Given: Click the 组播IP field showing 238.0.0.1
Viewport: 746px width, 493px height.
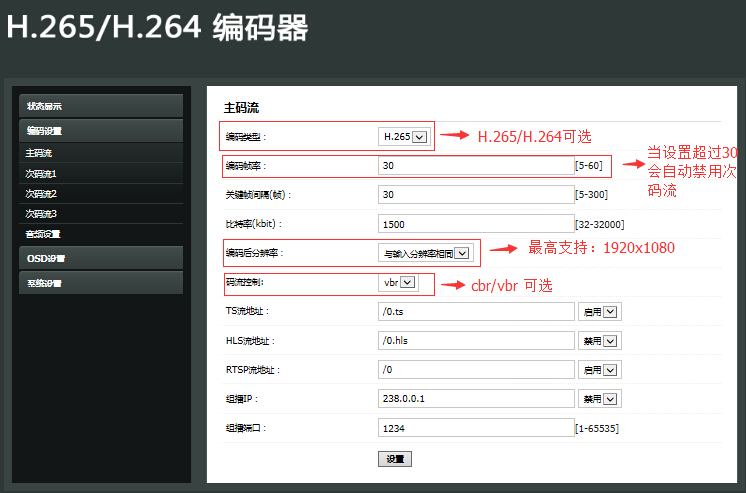Looking at the screenshot, I should [x=476, y=399].
